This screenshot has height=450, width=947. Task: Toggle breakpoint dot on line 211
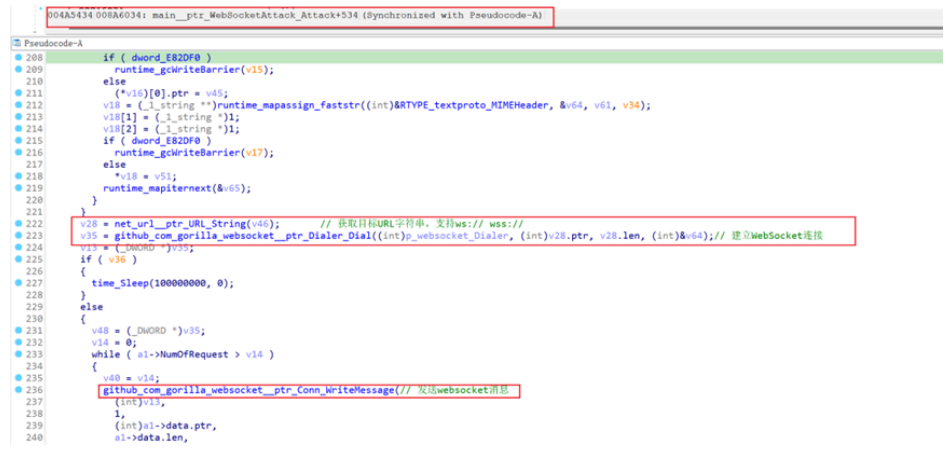coord(18,93)
